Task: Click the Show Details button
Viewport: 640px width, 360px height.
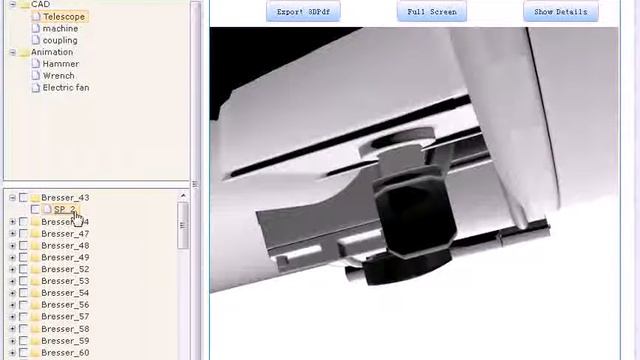Action: tap(561, 11)
